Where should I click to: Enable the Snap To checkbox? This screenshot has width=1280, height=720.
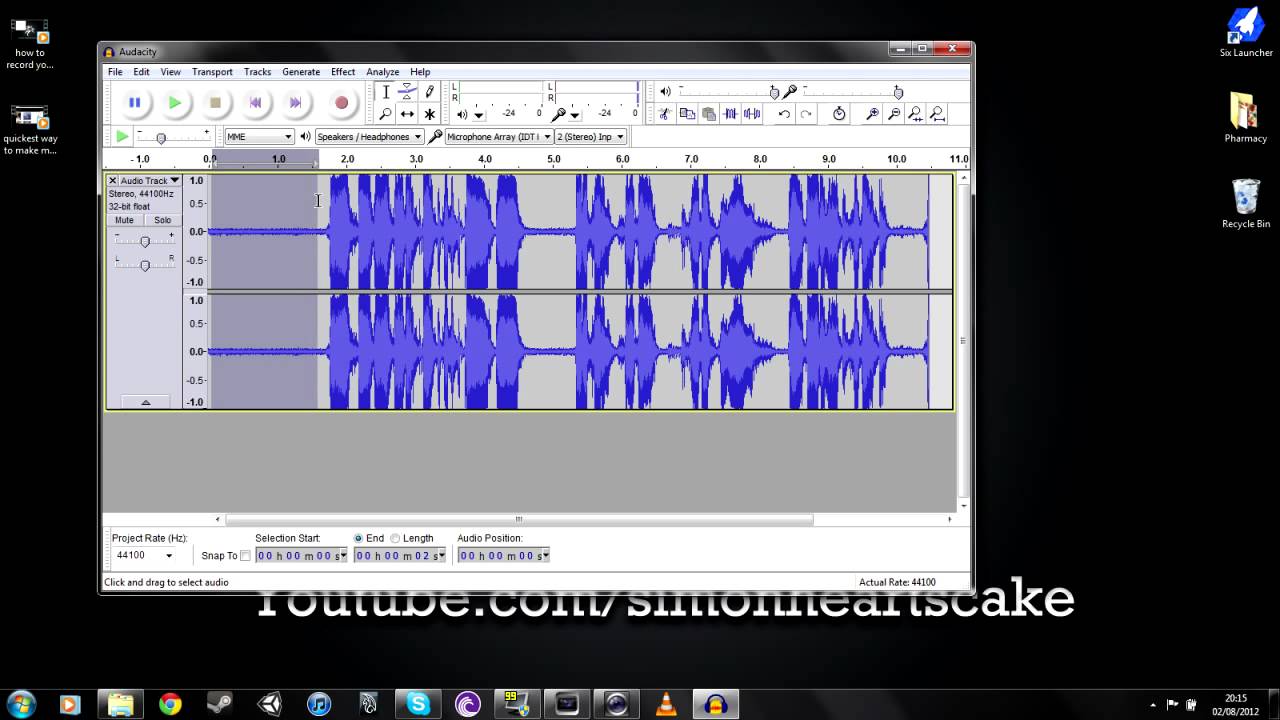(245, 556)
